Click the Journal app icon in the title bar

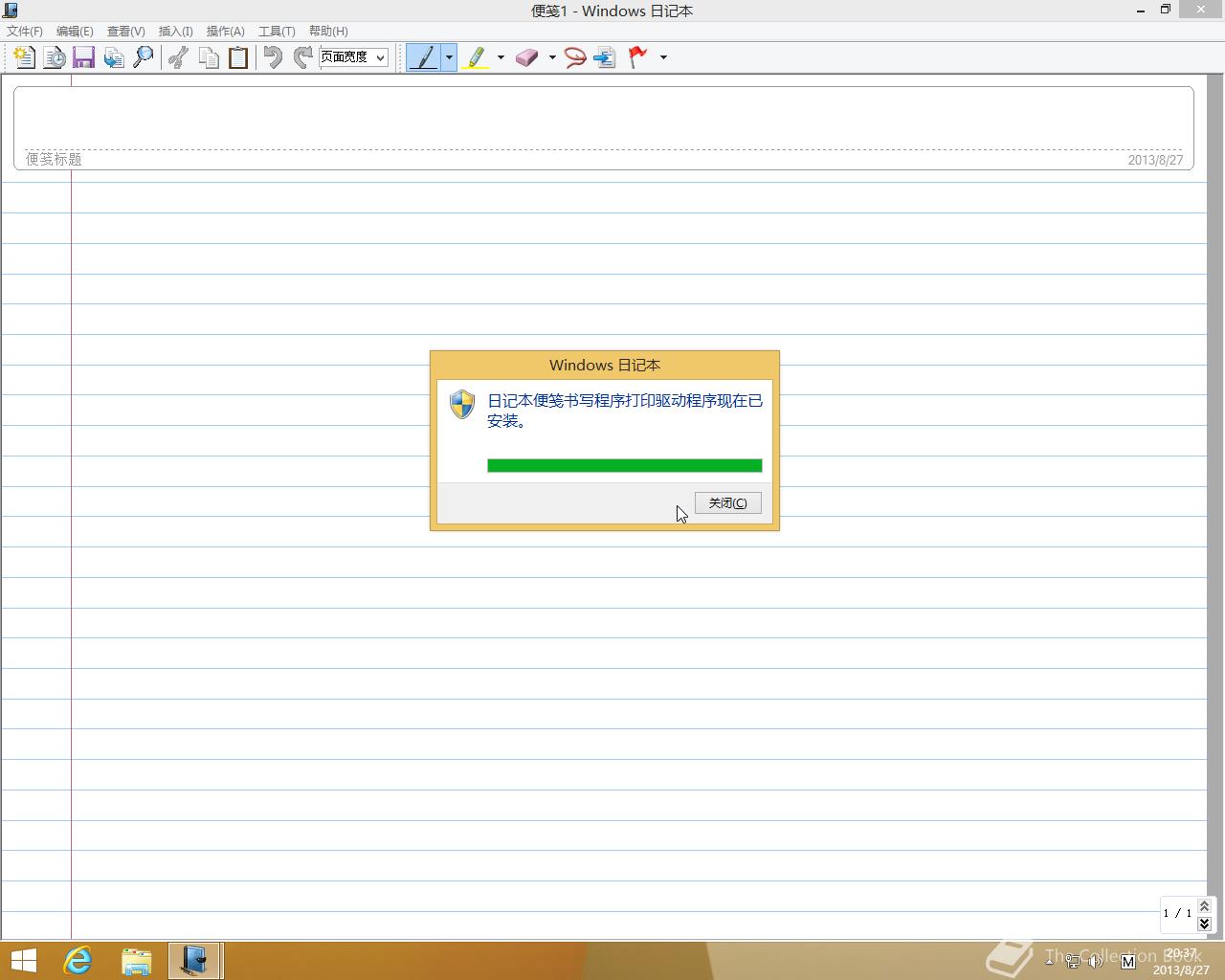coord(11,11)
